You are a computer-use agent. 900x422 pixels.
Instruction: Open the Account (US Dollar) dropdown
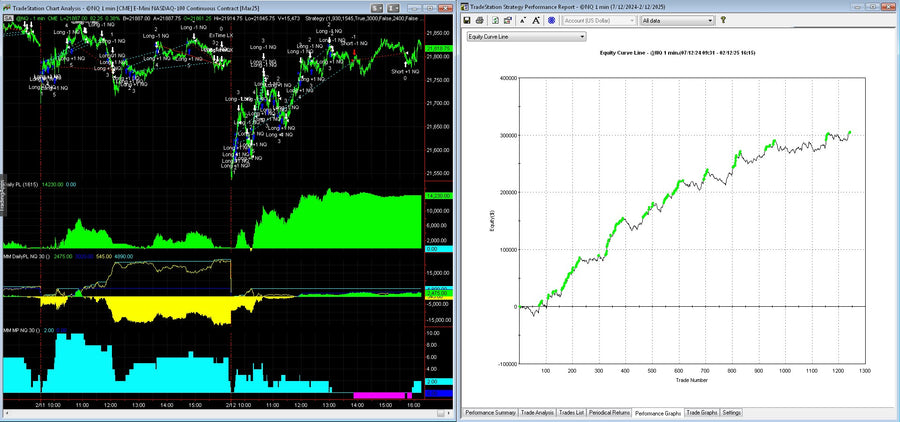[x=599, y=20]
